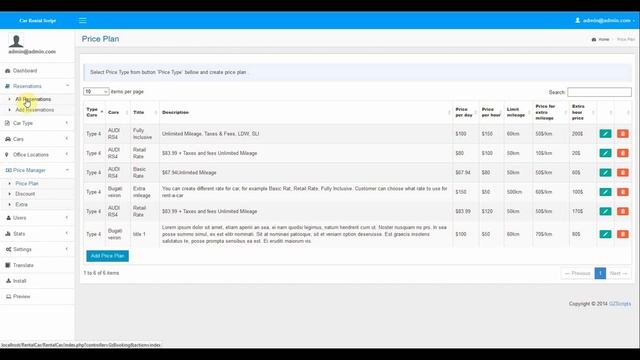Open the items per page dropdown
This screenshot has width=640, height=360.
click(96, 91)
